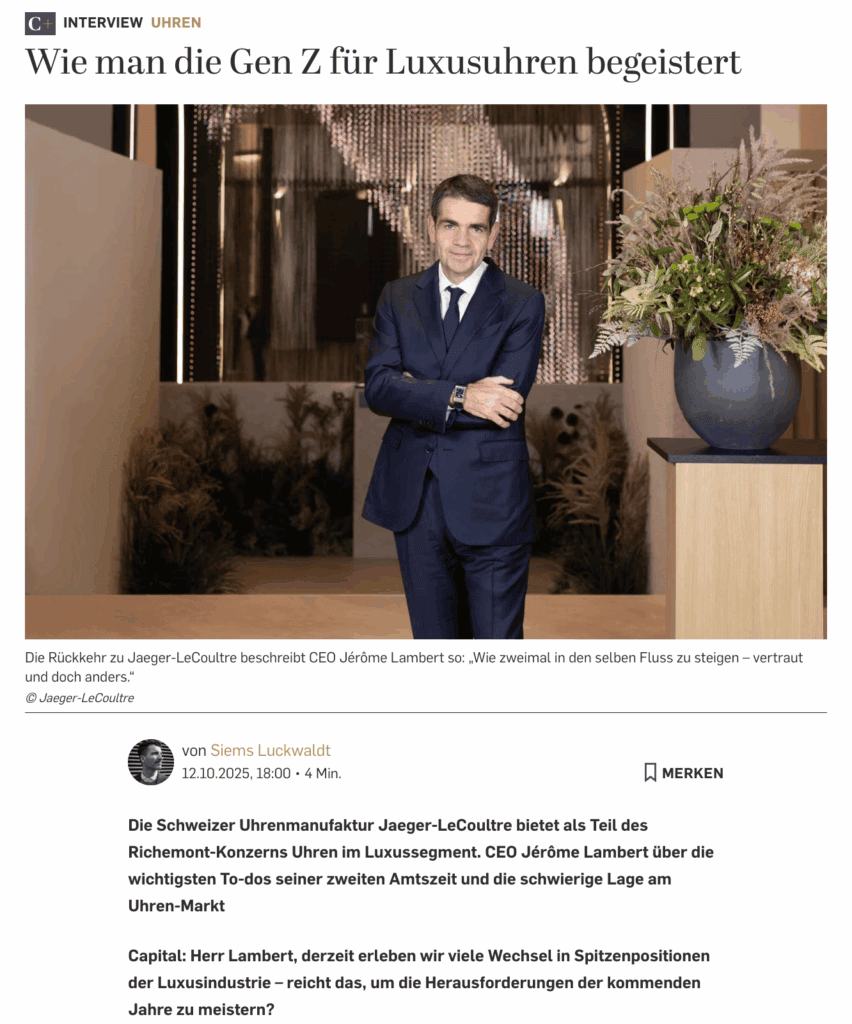The height and width of the screenshot is (1024, 852).
Task: Click the MERKEN save button text
Action: point(692,773)
